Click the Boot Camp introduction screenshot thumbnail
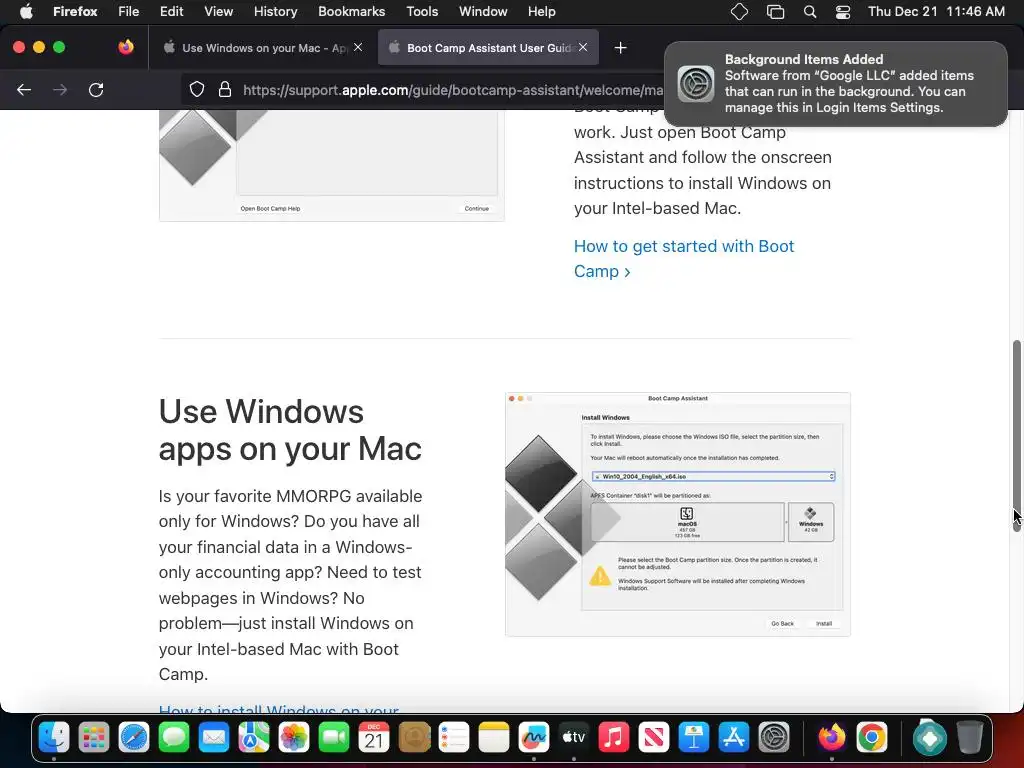 332,165
